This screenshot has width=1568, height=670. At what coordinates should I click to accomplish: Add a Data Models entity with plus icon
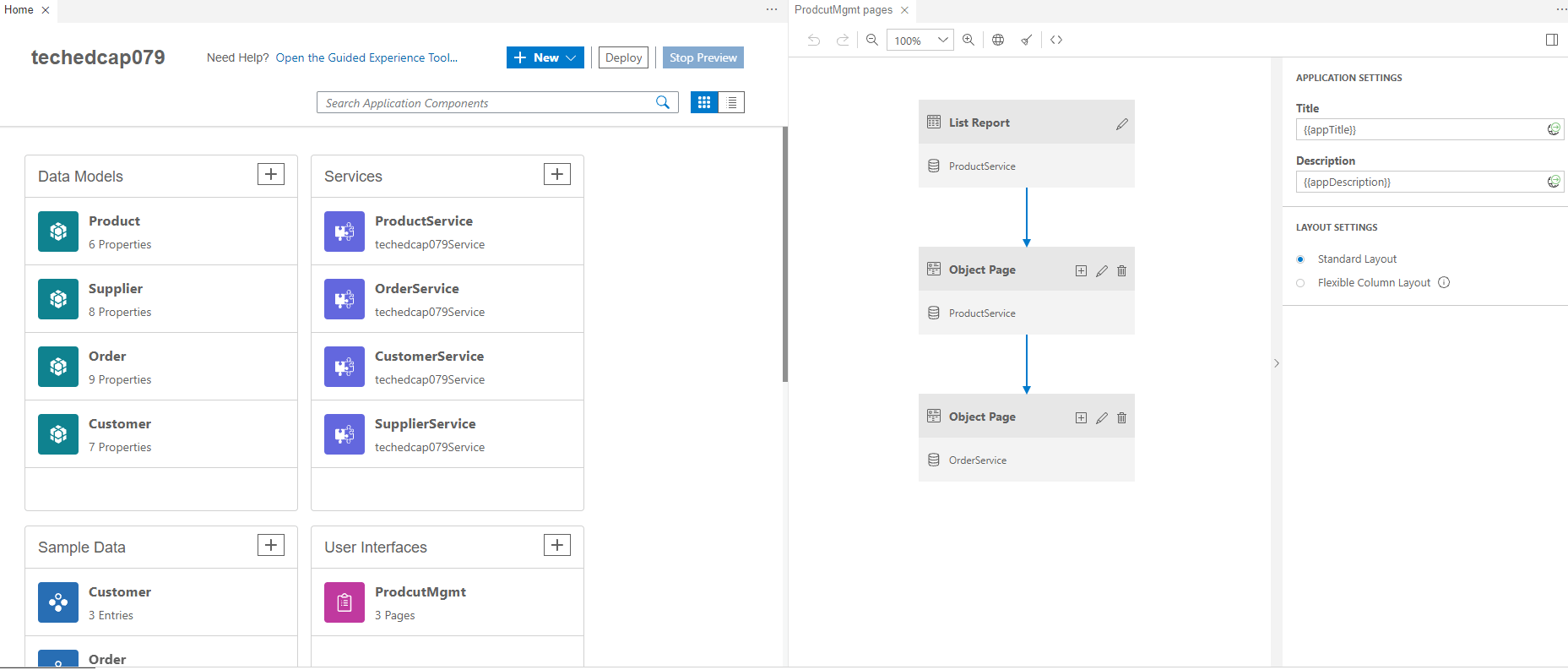point(270,174)
